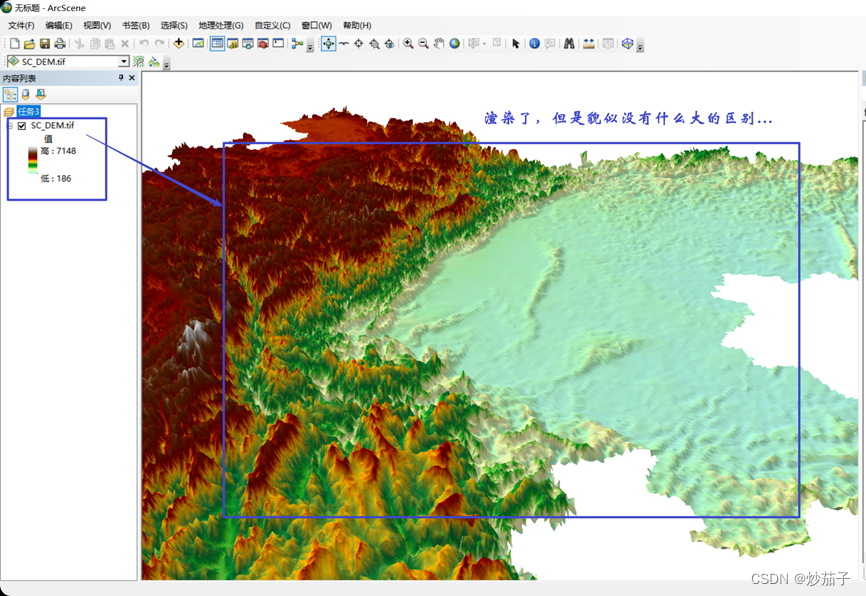866x596 pixels.
Task: Select the Center on Target tool
Action: coord(359,44)
